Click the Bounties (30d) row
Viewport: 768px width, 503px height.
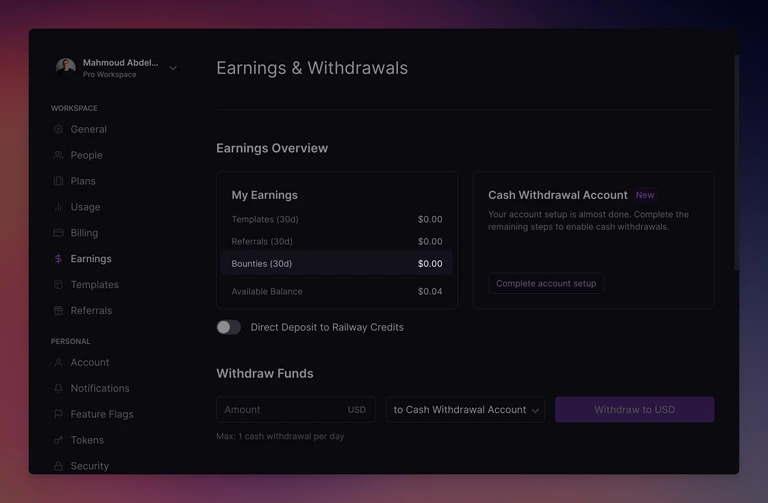pos(336,263)
